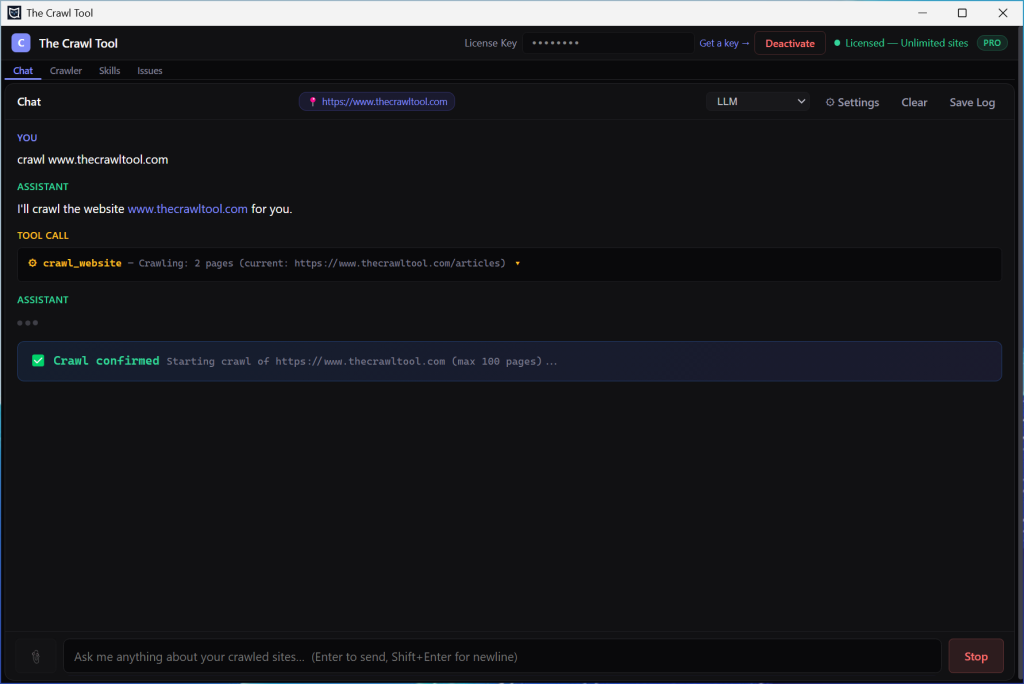
Task: Click the 'Chat' panel heading
Action: tap(29, 102)
